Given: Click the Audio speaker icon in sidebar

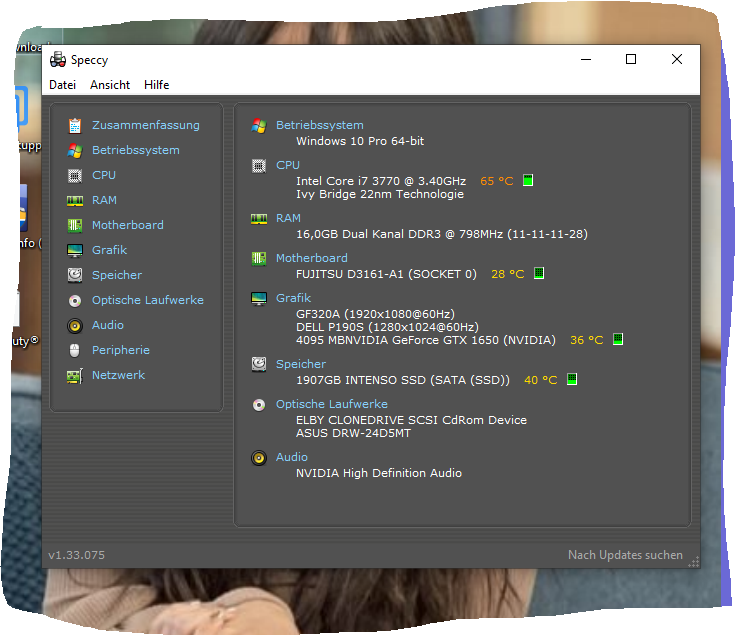Looking at the screenshot, I should [x=75, y=326].
